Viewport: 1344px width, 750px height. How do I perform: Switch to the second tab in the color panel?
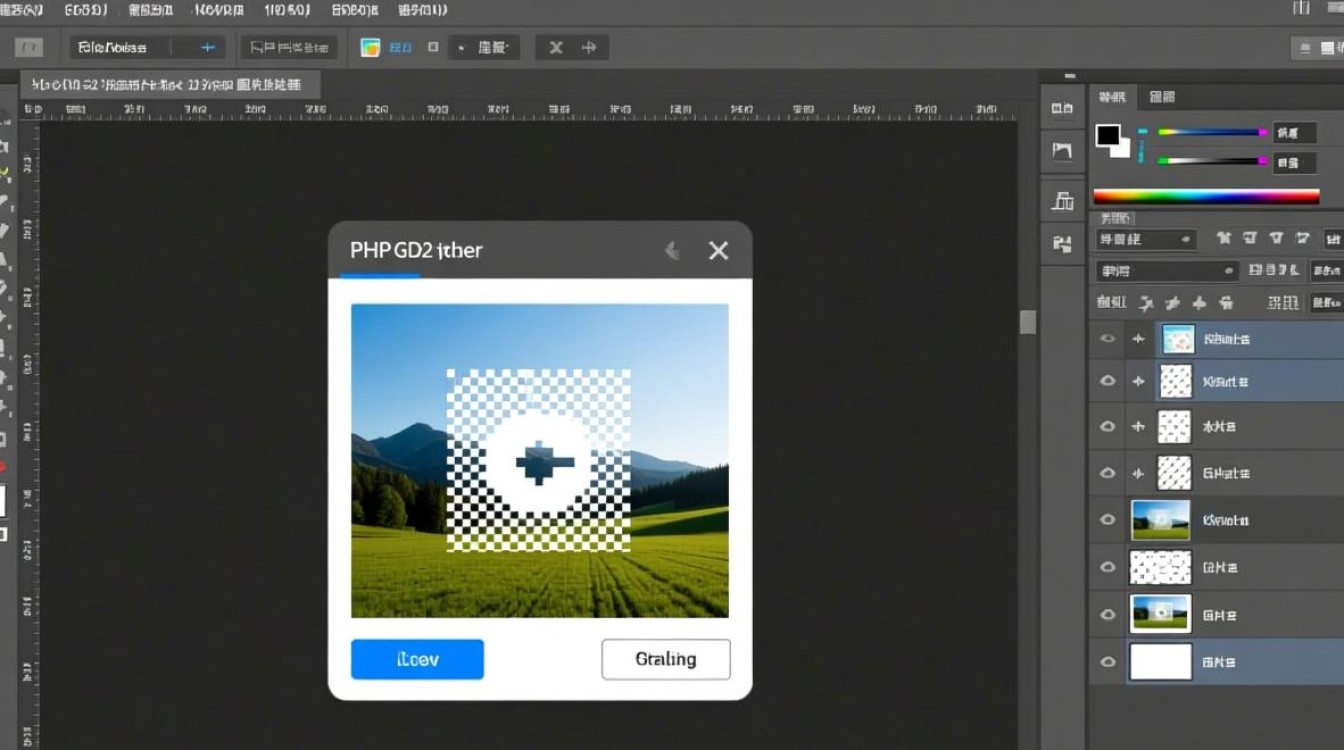(1162, 97)
